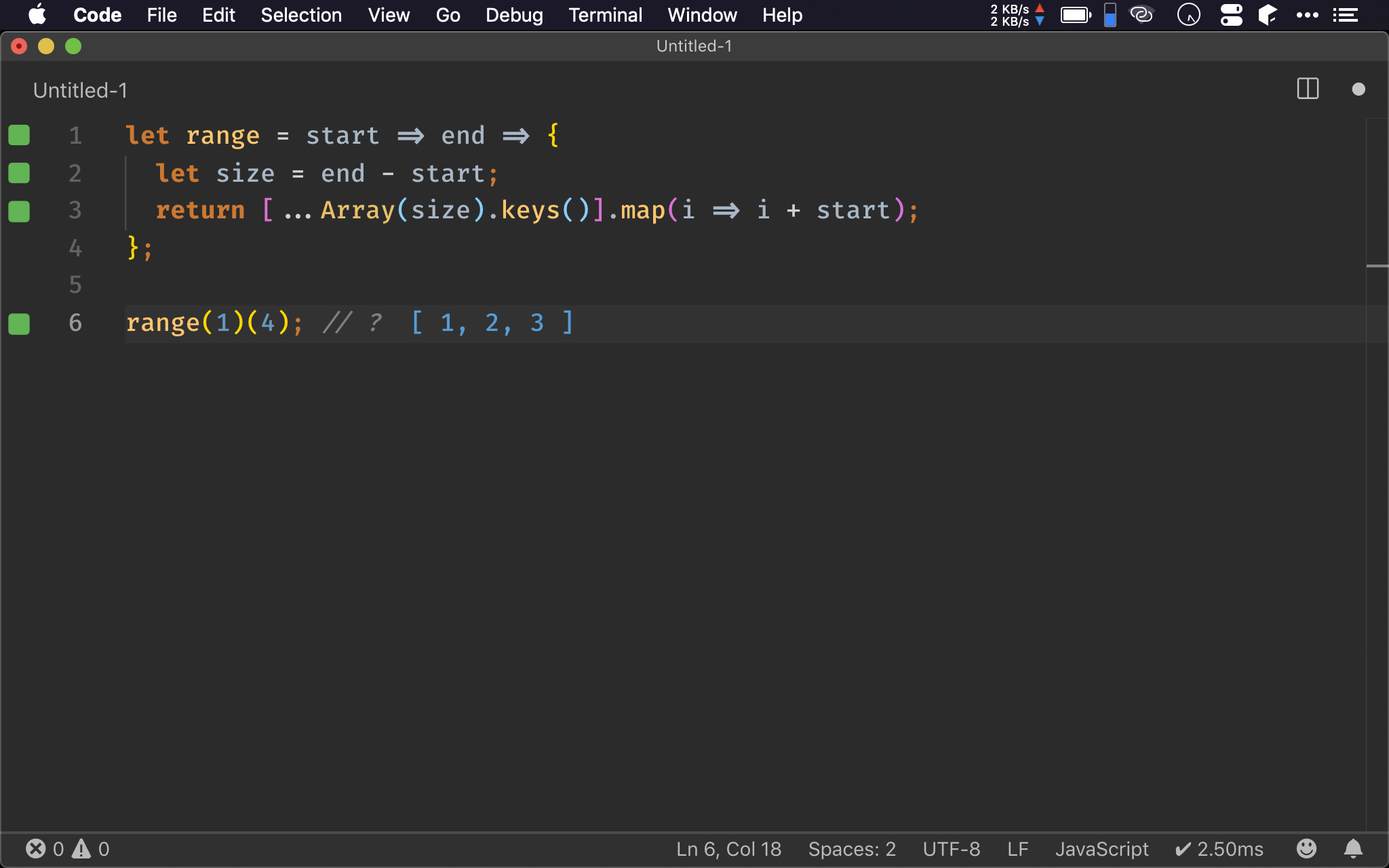Change language mode via 'JavaScript'

click(1101, 849)
